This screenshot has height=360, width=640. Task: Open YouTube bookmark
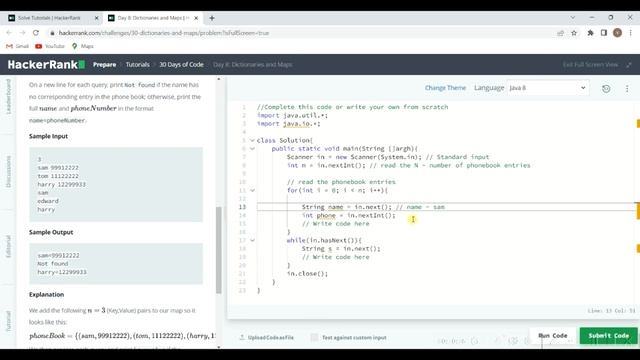50,46
